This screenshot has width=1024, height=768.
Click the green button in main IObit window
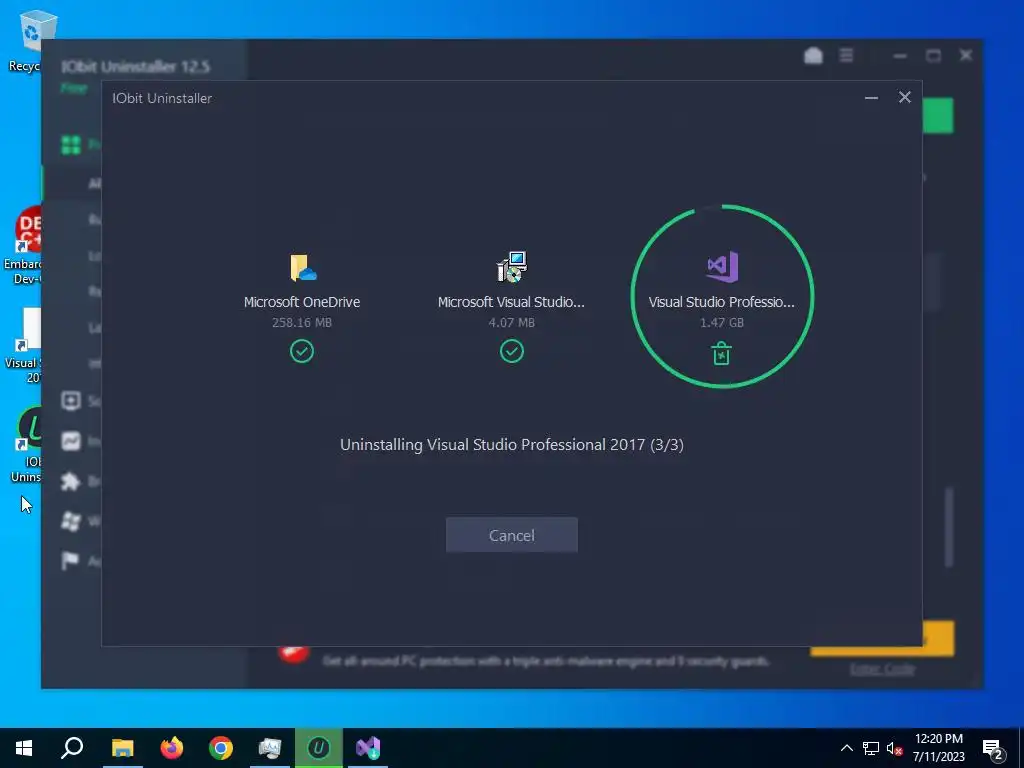click(938, 116)
